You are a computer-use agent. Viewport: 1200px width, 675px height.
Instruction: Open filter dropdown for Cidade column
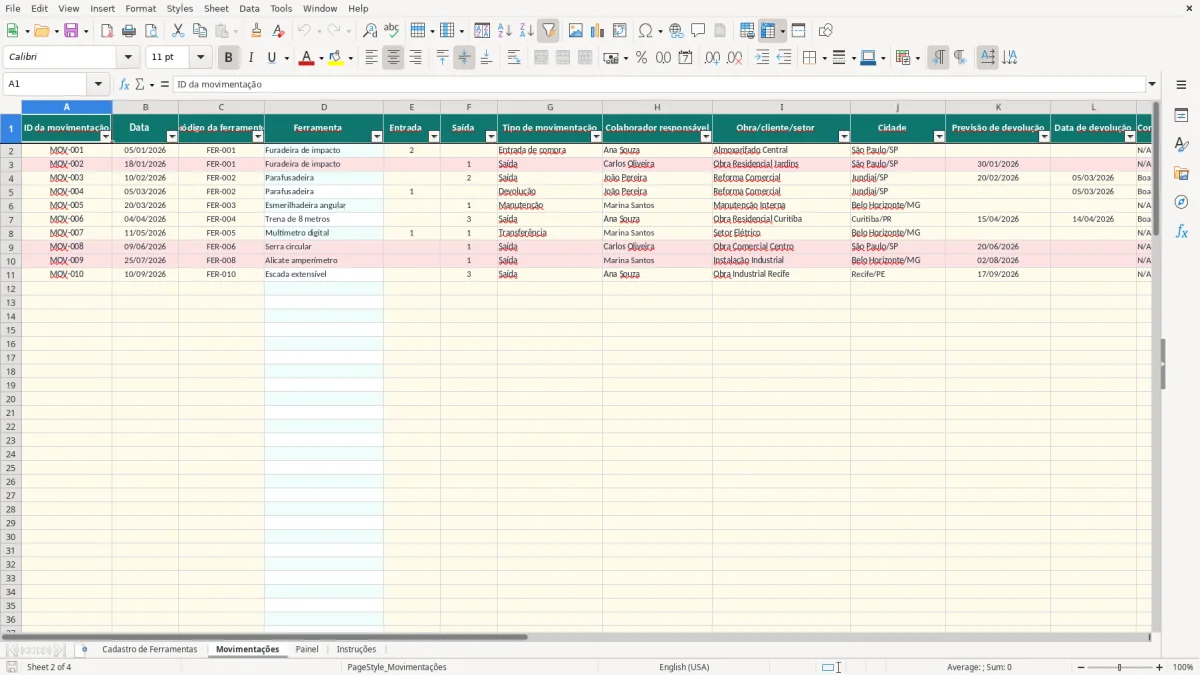click(x=939, y=136)
